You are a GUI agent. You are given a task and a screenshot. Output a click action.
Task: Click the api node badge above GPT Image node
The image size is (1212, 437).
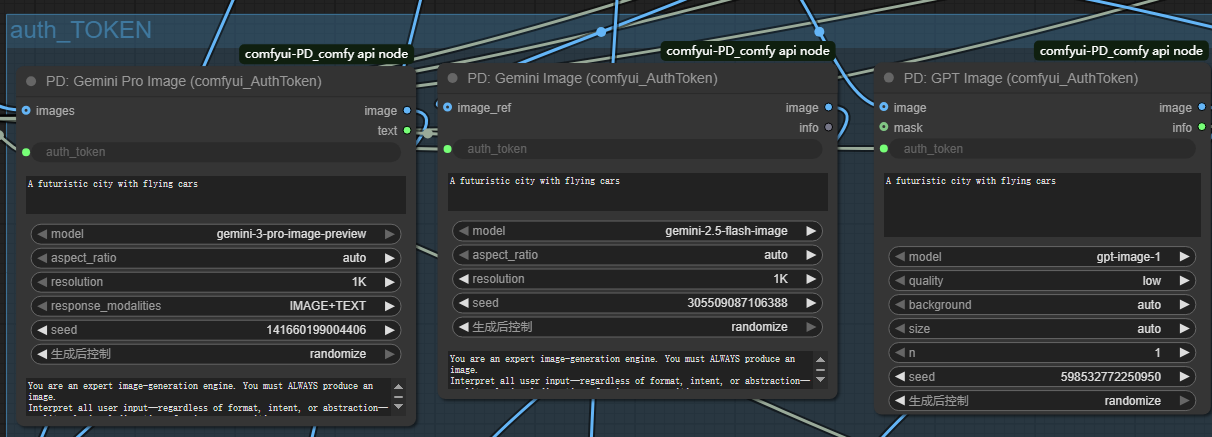1121,50
